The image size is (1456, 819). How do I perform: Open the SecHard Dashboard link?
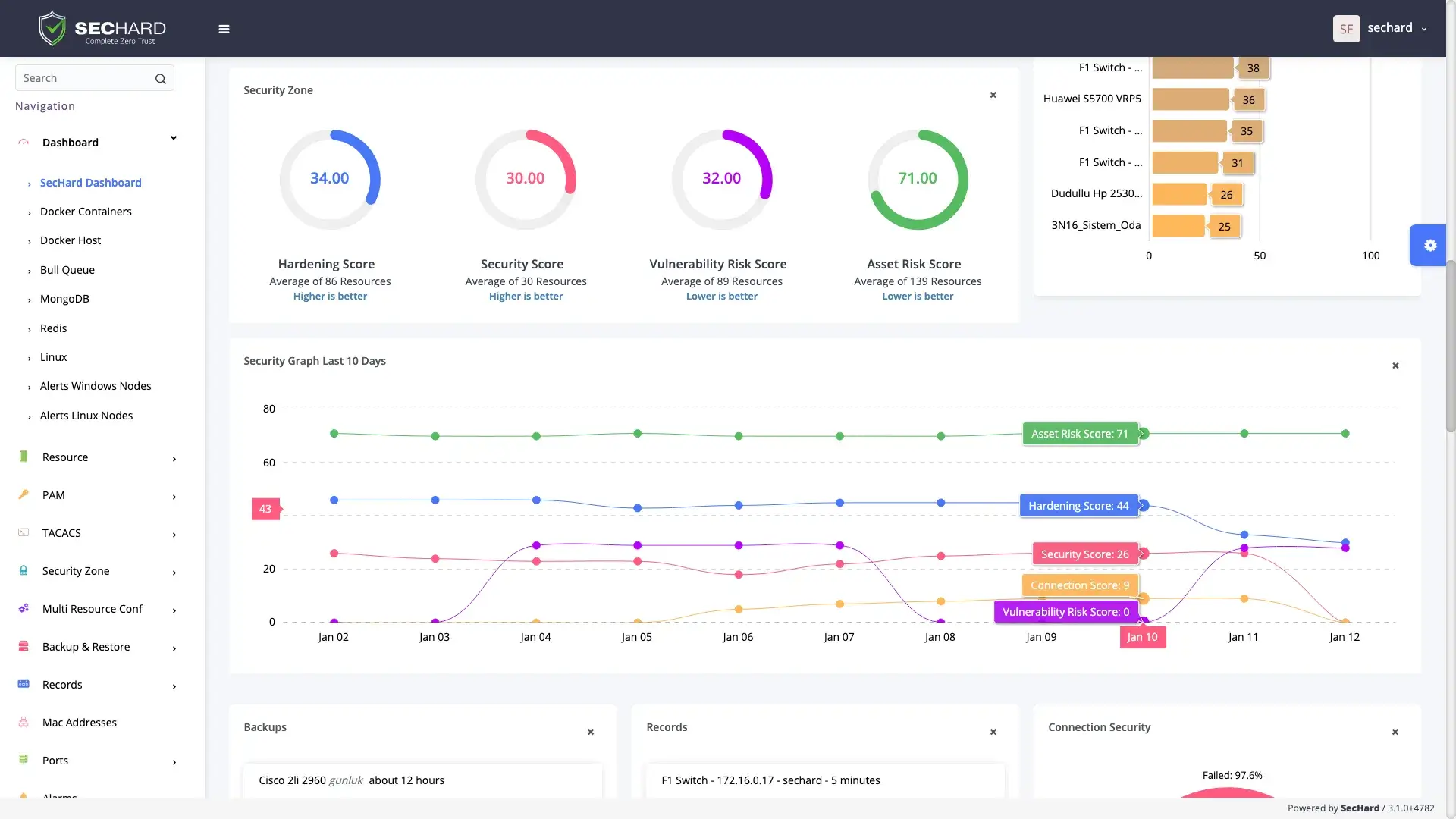click(91, 183)
